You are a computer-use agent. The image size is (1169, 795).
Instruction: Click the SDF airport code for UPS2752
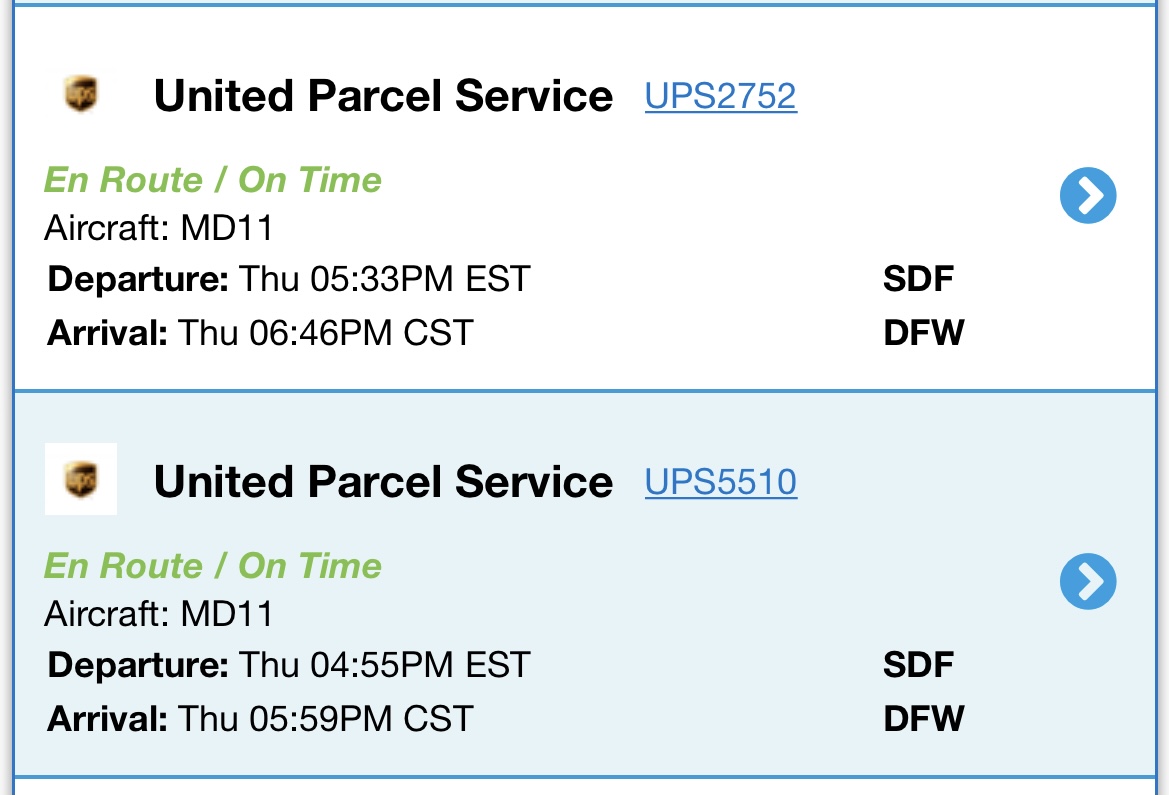(x=918, y=279)
